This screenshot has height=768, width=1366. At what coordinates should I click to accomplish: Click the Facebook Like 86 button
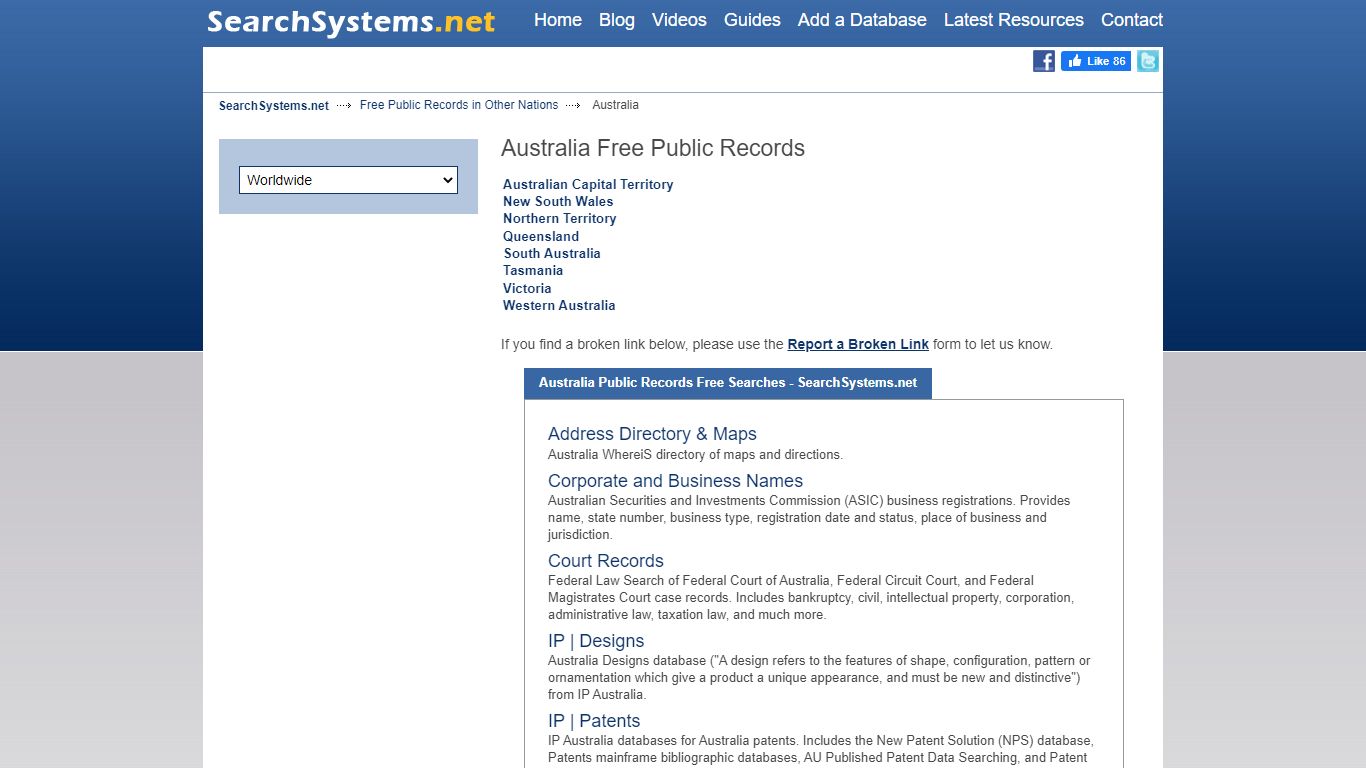click(1096, 61)
